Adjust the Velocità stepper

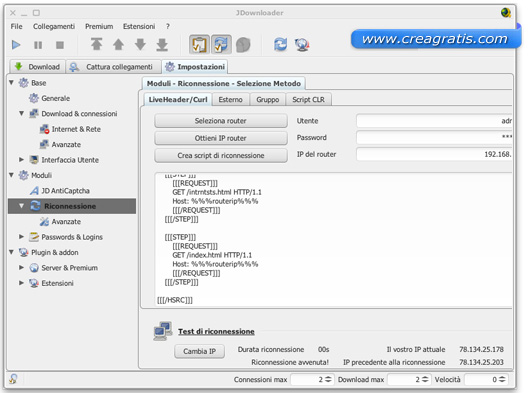coord(502,379)
